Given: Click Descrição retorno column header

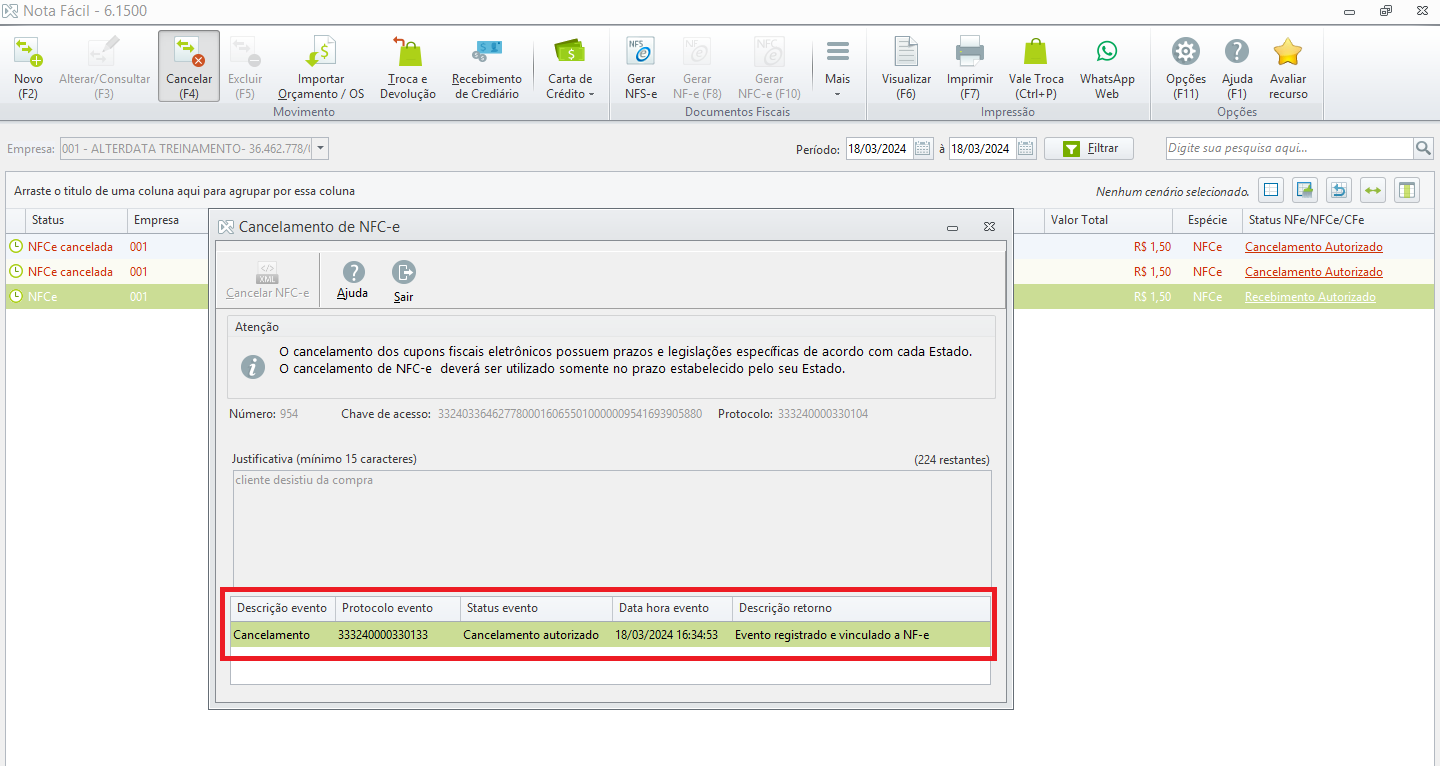Looking at the screenshot, I should pyautogui.click(x=861, y=608).
